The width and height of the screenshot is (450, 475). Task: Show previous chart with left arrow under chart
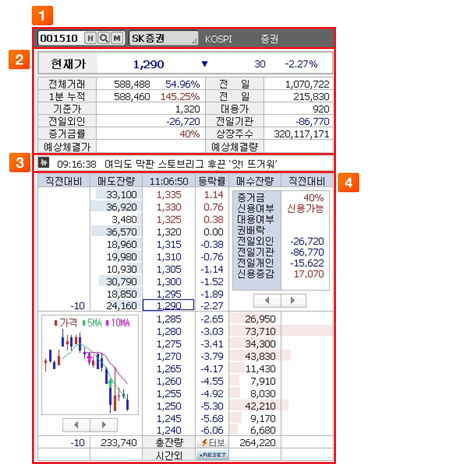coord(76,425)
